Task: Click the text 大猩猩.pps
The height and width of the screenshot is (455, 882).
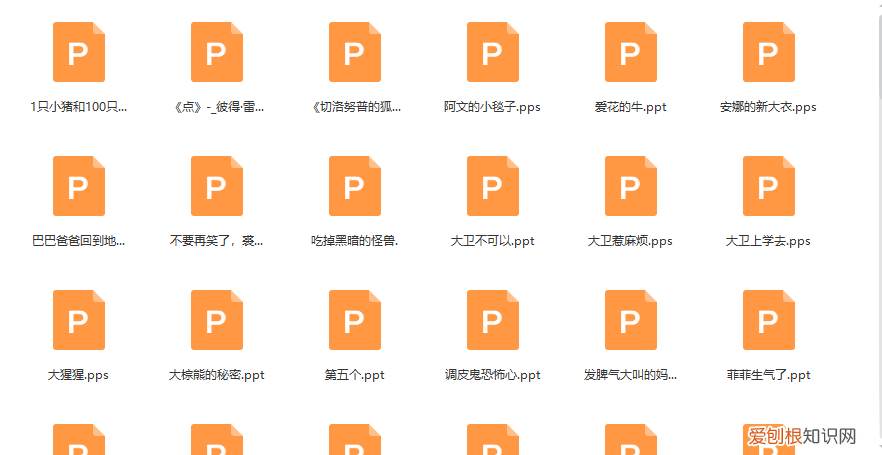Action: [x=78, y=375]
